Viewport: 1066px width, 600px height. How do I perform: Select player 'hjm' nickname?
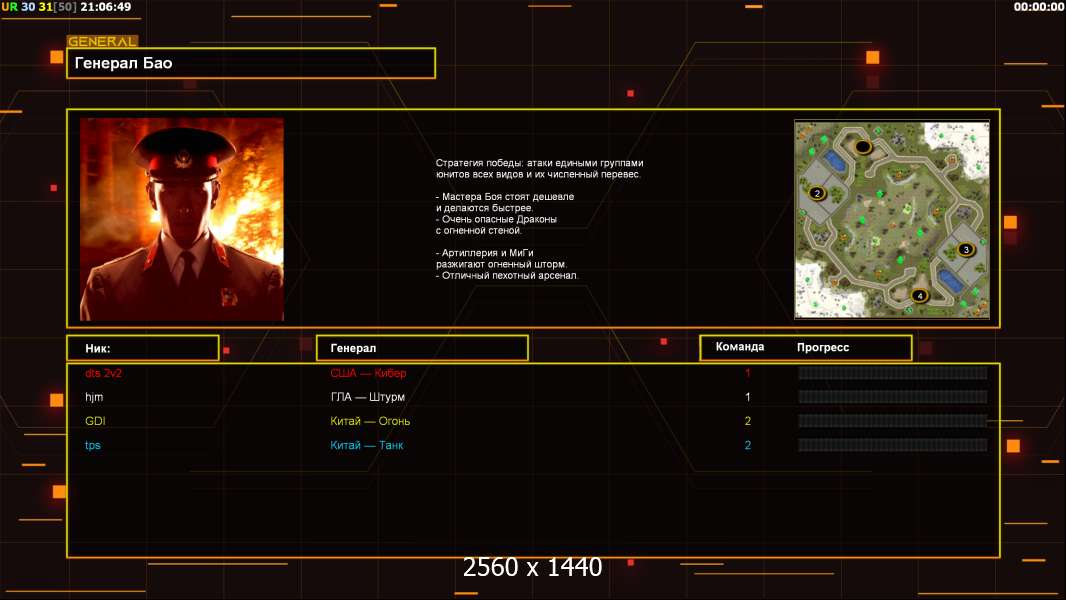click(x=94, y=397)
